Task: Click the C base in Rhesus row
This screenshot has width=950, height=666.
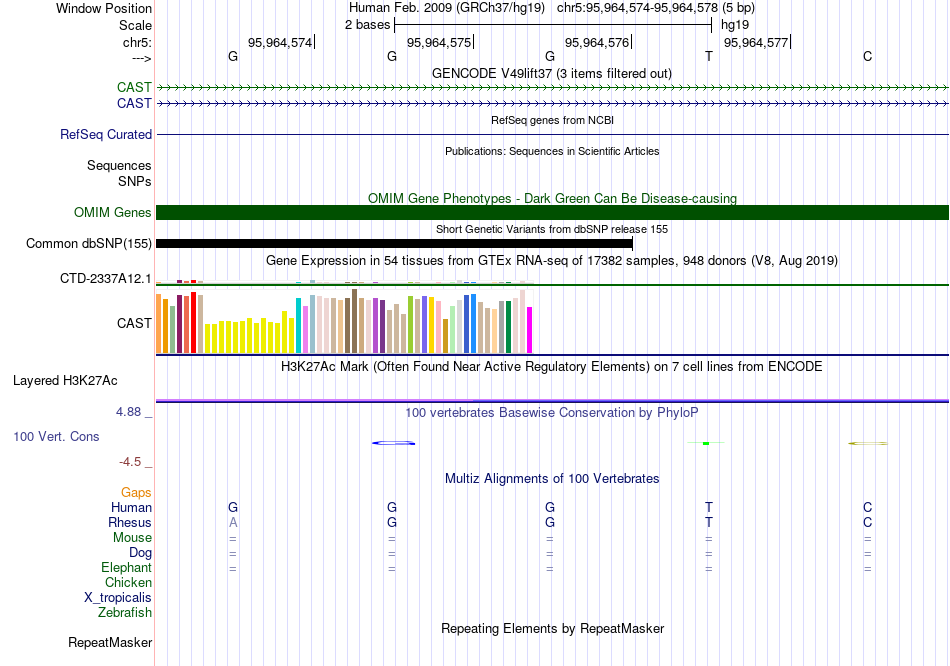Action: coord(868,522)
